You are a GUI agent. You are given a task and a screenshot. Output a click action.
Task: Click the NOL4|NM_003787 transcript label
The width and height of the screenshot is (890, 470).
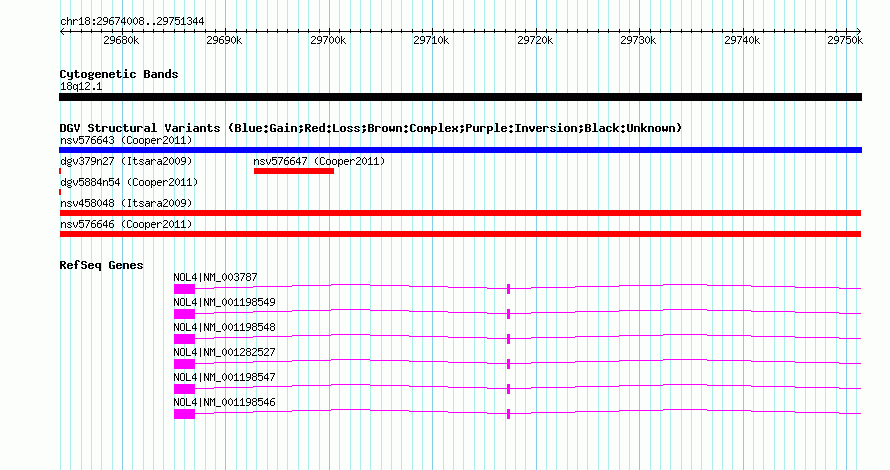click(x=215, y=278)
